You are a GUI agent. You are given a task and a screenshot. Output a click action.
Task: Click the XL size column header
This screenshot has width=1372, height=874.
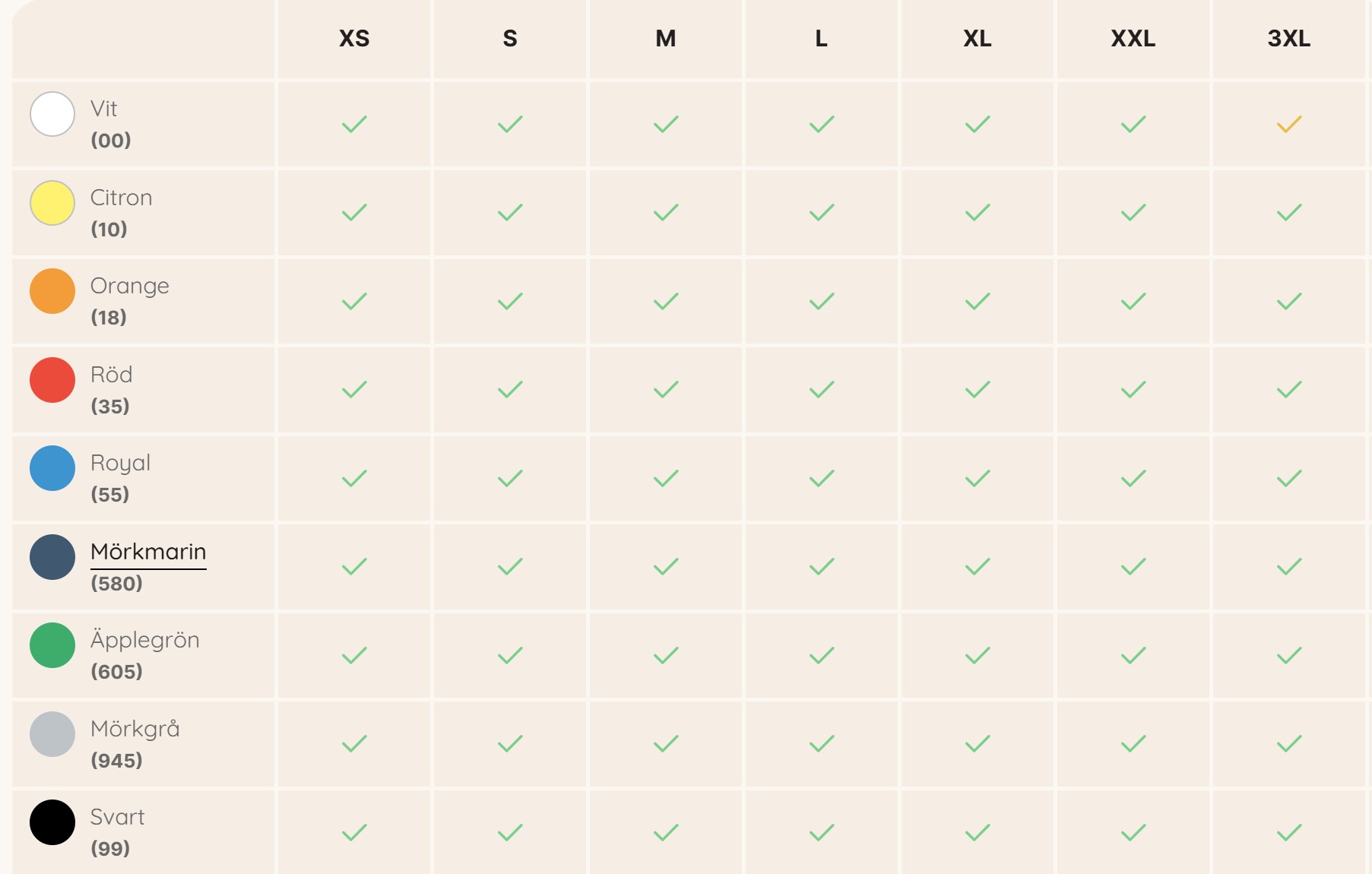click(x=978, y=38)
